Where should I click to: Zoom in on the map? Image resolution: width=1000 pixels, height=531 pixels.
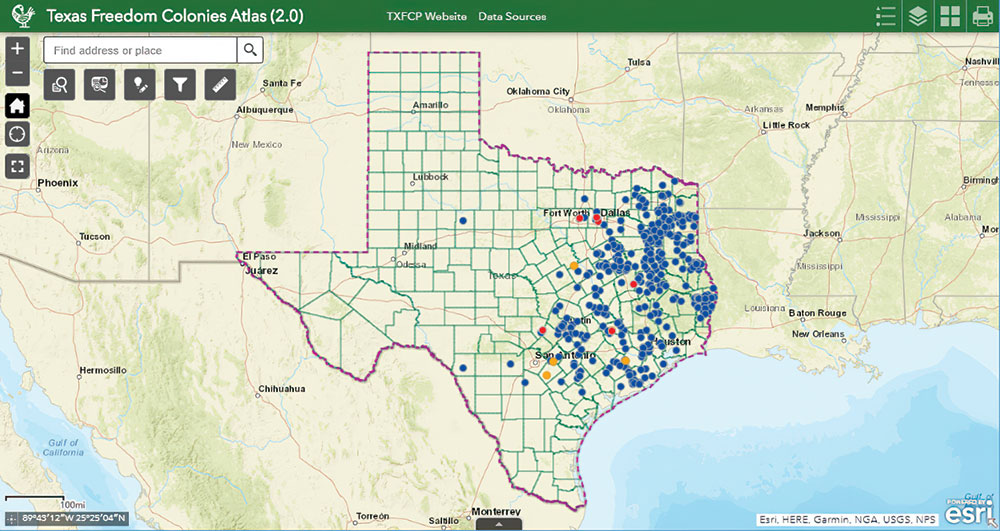(x=17, y=49)
